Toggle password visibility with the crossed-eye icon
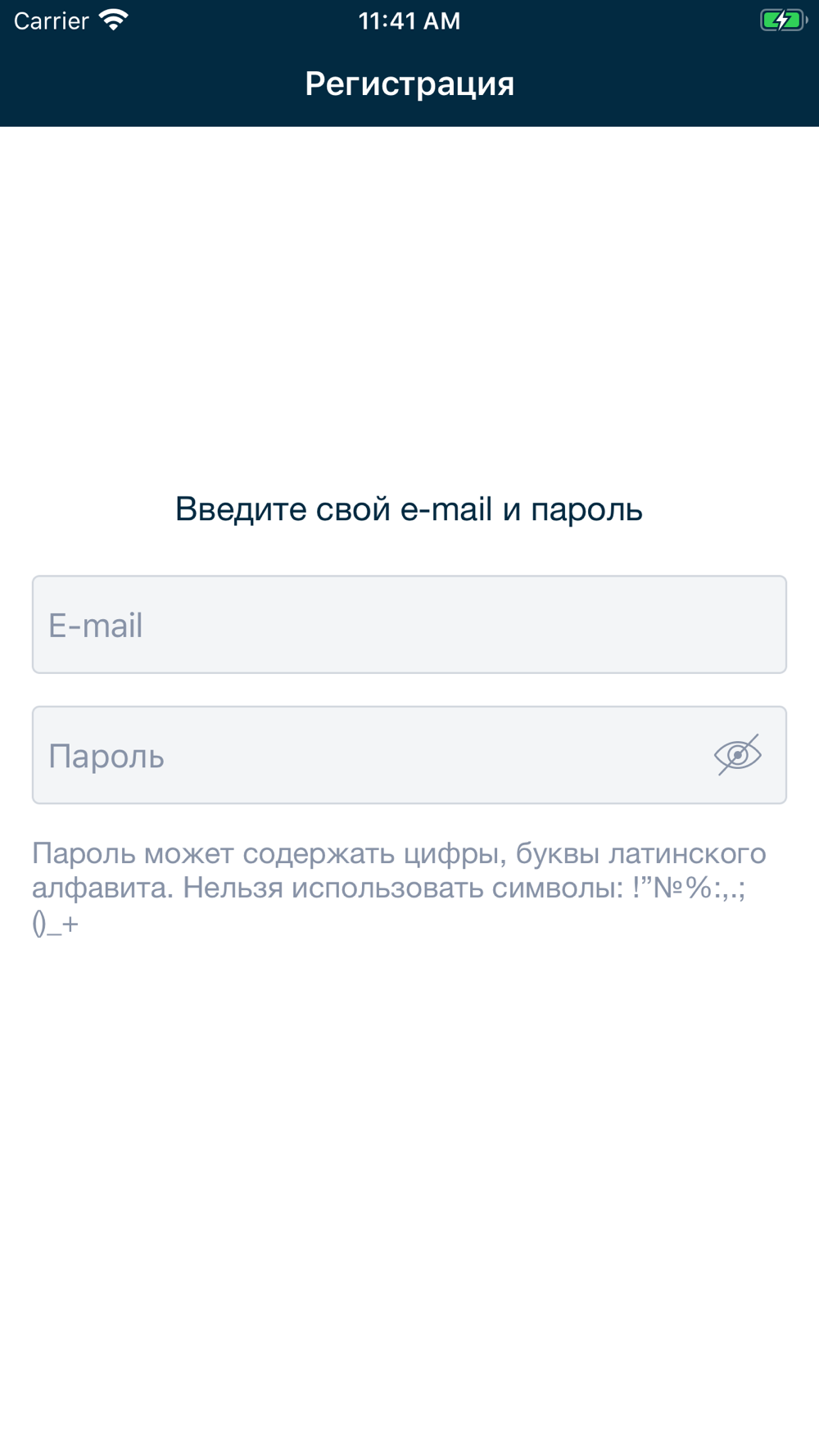Screen dimensions: 819x1456 (x=737, y=755)
